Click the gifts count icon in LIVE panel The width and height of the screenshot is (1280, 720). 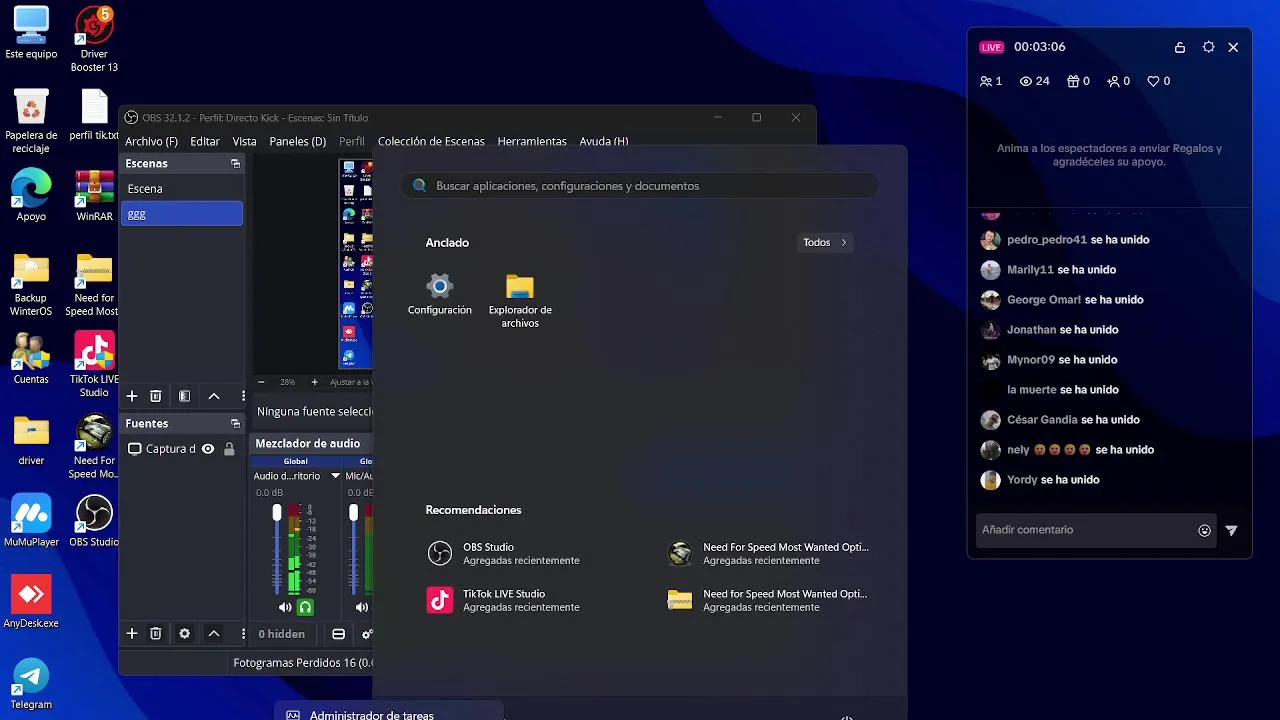click(x=1073, y=81)
